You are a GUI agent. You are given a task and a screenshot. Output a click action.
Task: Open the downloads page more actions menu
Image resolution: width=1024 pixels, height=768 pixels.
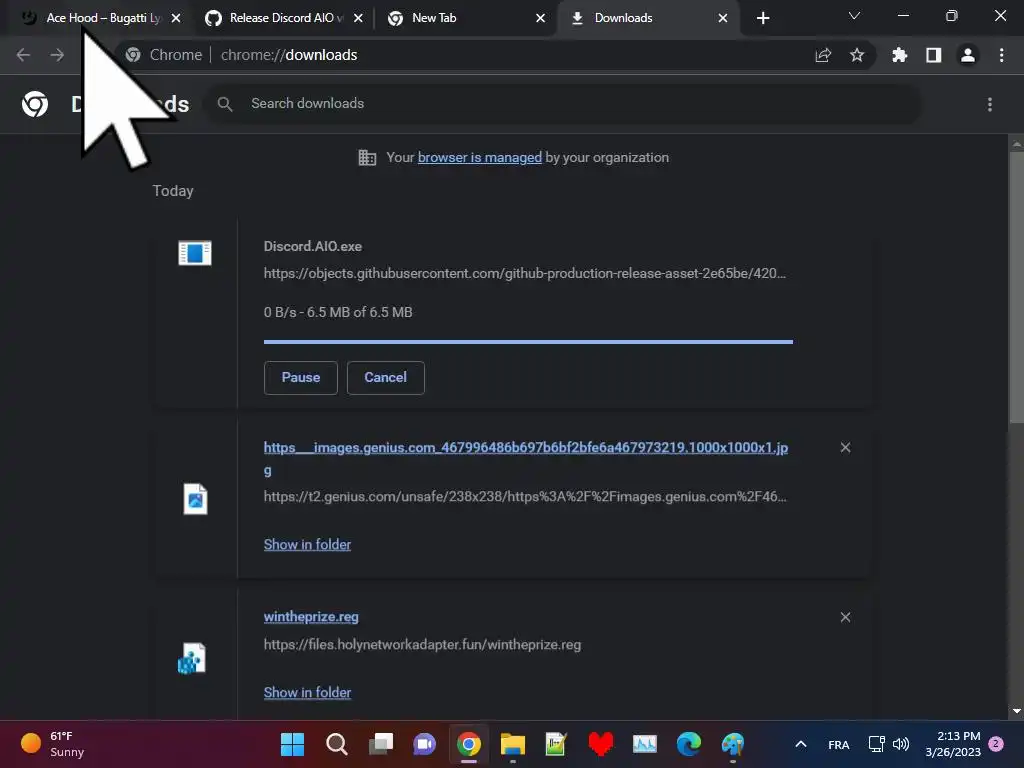[x=989, y=104]
